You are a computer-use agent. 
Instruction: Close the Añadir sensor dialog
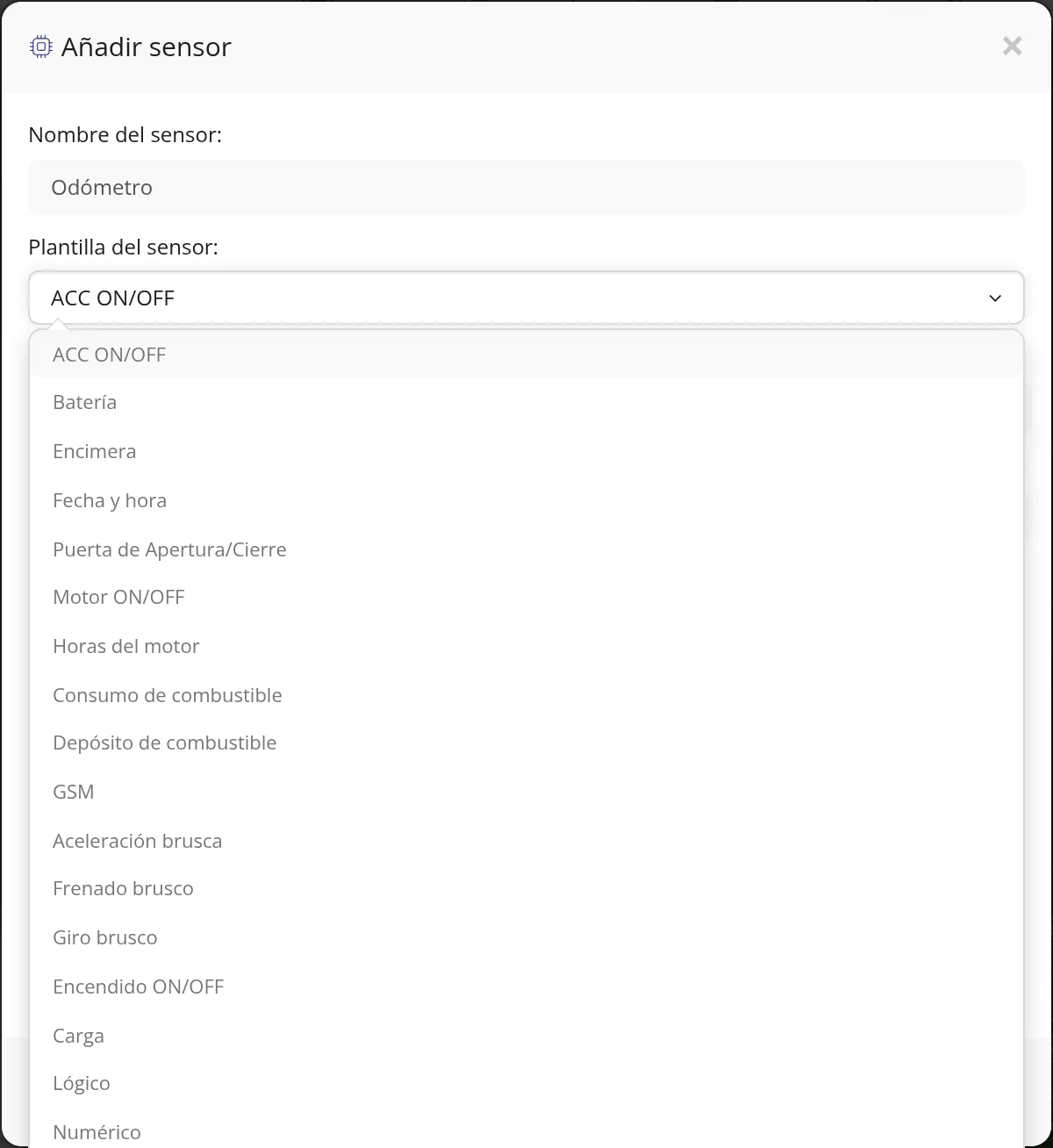[1012, 46]
